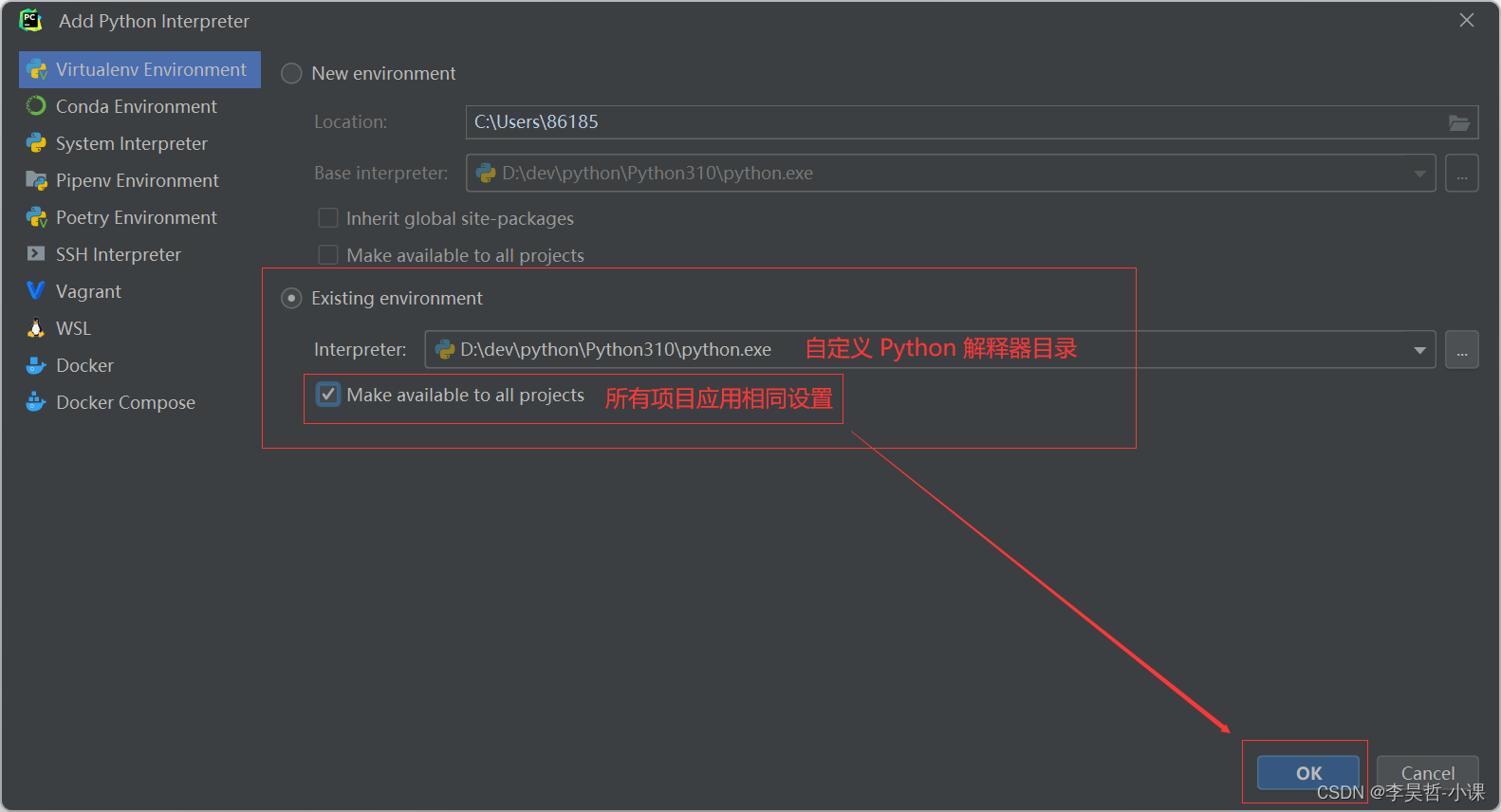Toggle Make available to all projects under New environment
1501x812 pixels.
point(328,255)
